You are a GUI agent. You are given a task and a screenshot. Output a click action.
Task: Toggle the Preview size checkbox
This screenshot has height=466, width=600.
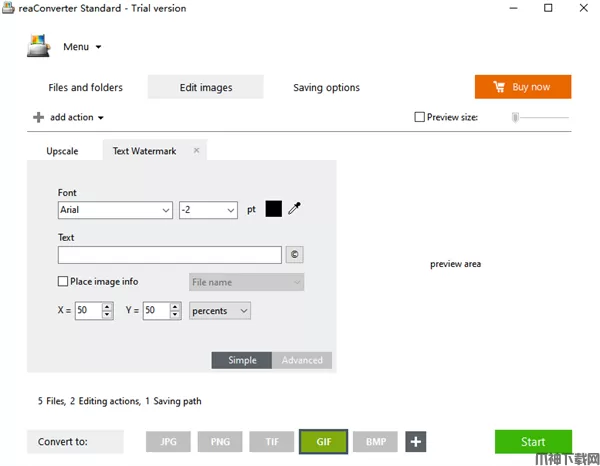coord(420,117)
